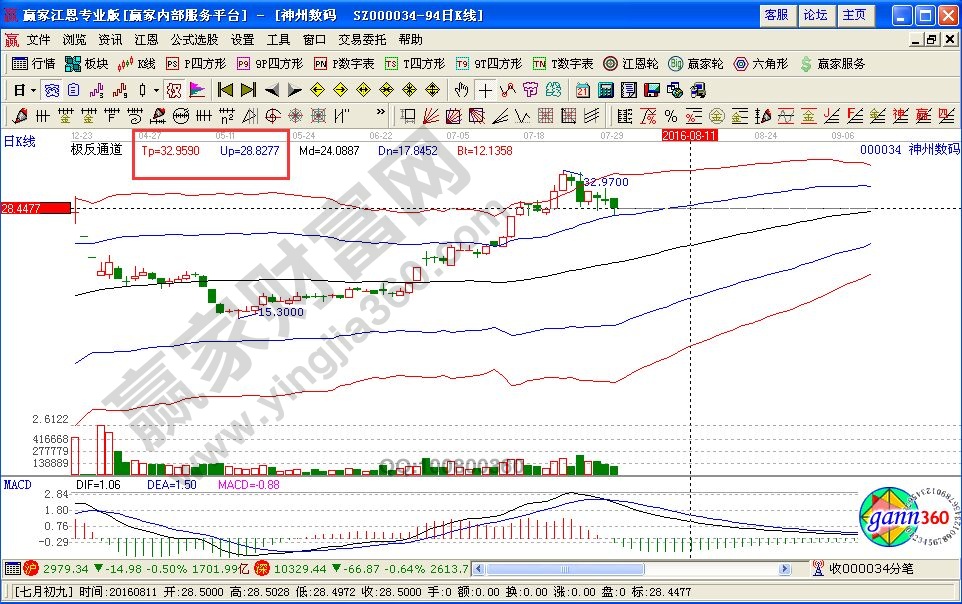
Task: Open the 公式选股 menu
Action: (194, 40)
